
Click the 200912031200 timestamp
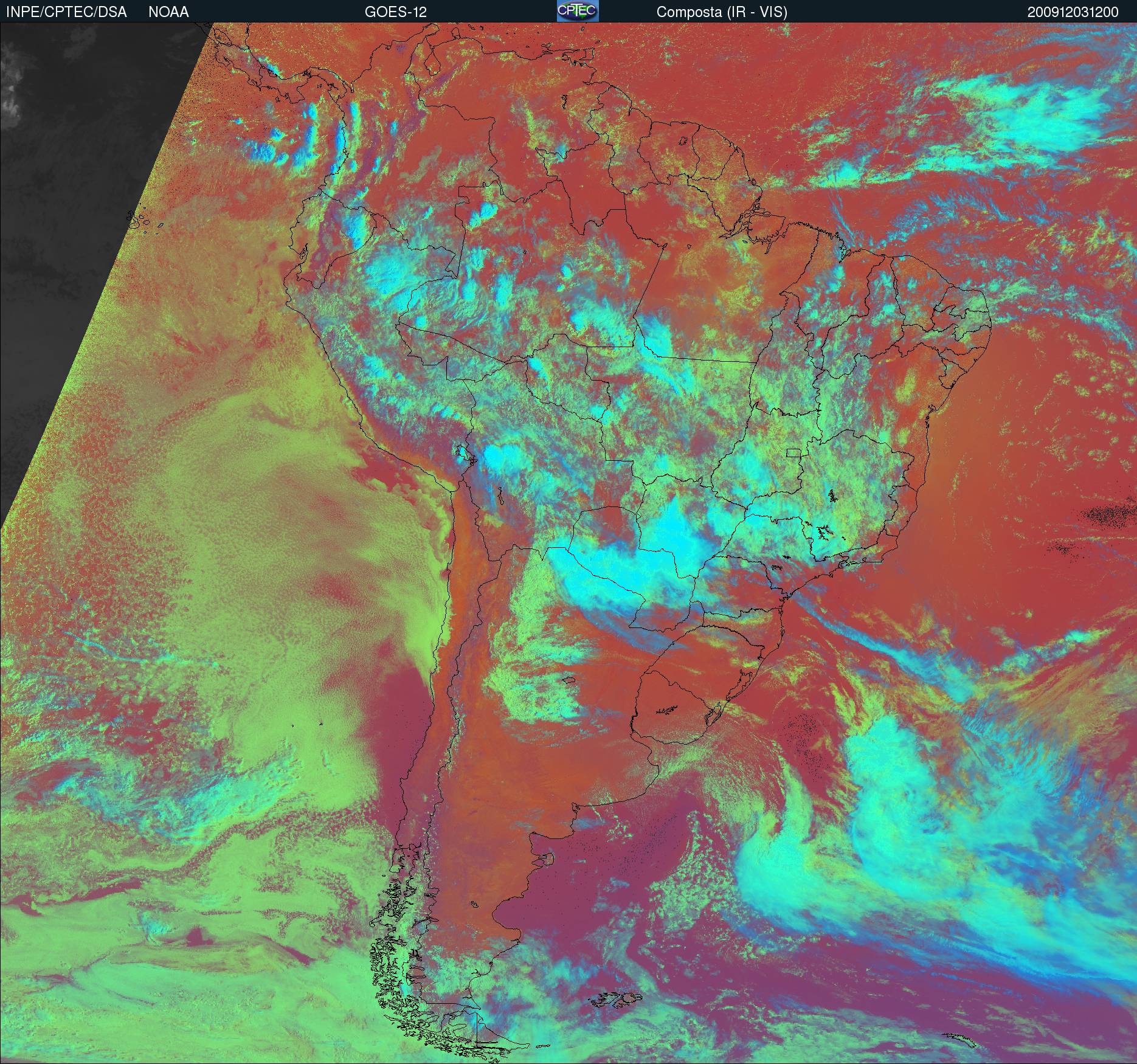(1073, 12)
